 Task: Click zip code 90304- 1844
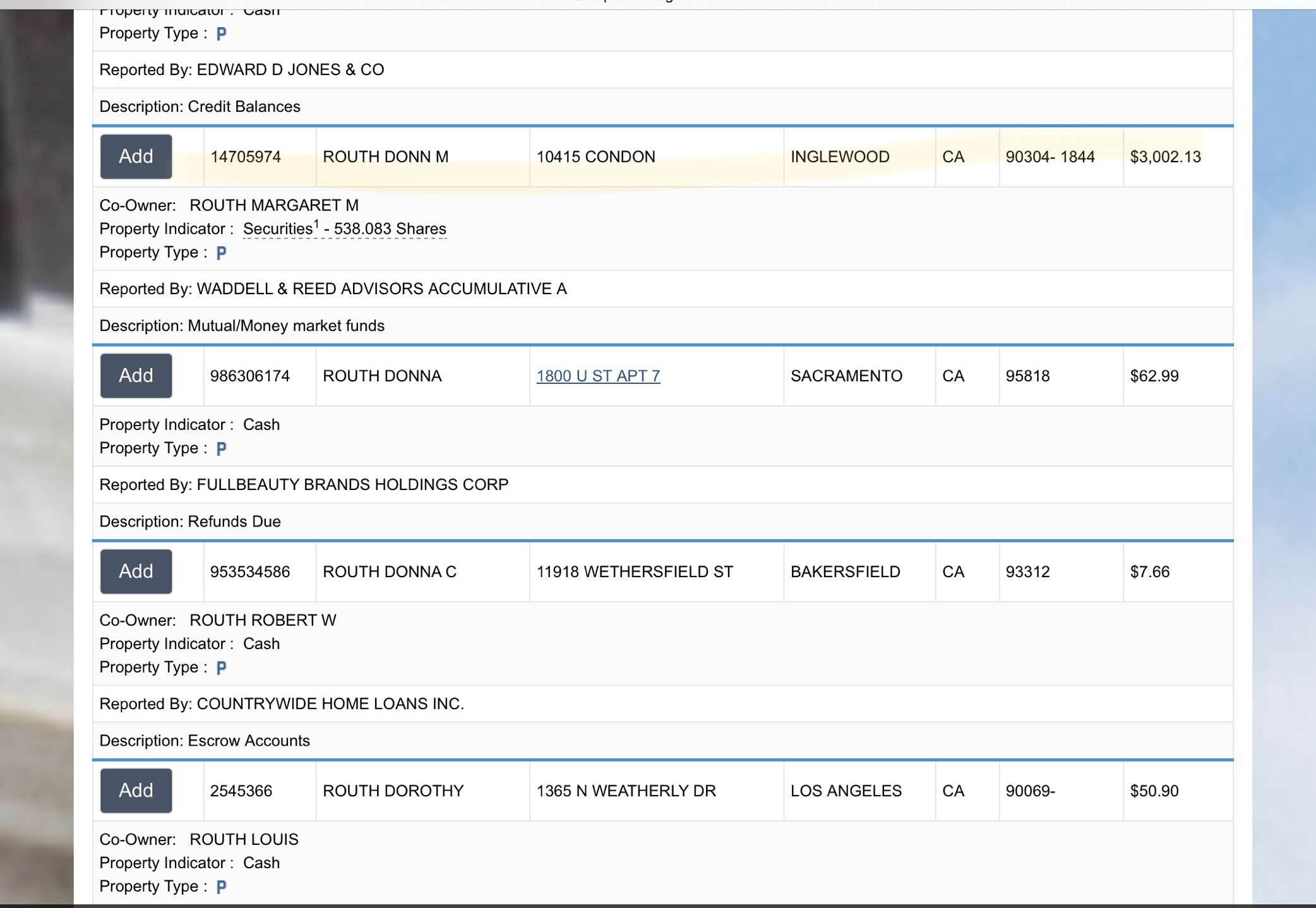pos(1050,157)
